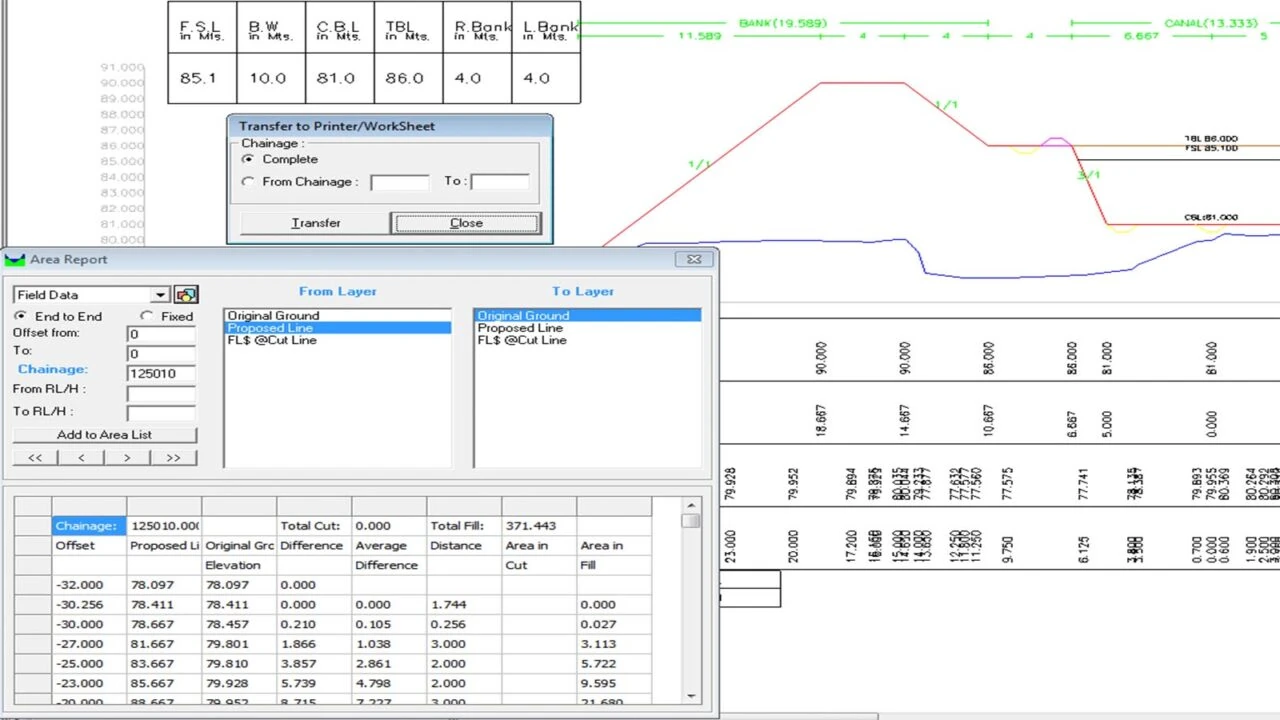
Task: Click the Transfer to Printer/WorkSheet title bar
Action: click(390, 126)
